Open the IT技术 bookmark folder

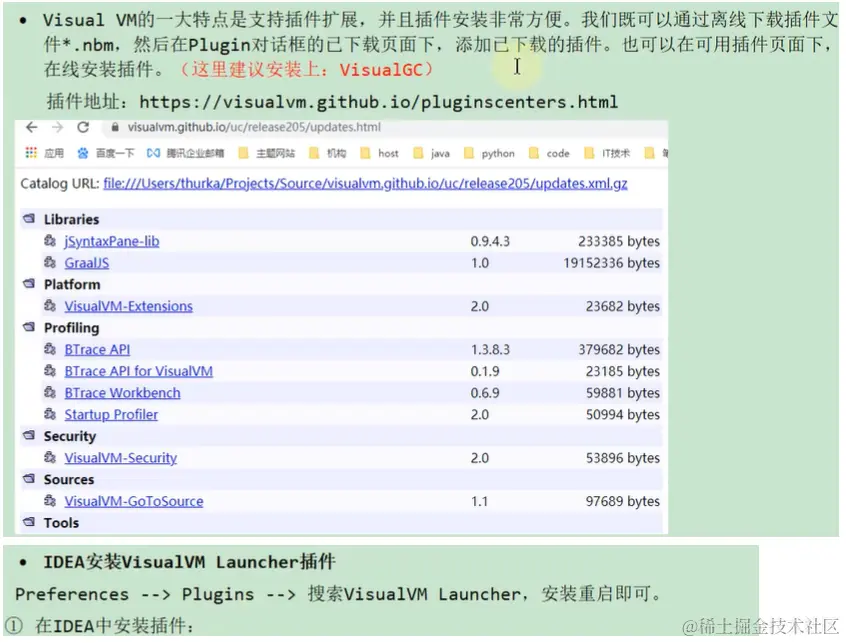point(607,153)
